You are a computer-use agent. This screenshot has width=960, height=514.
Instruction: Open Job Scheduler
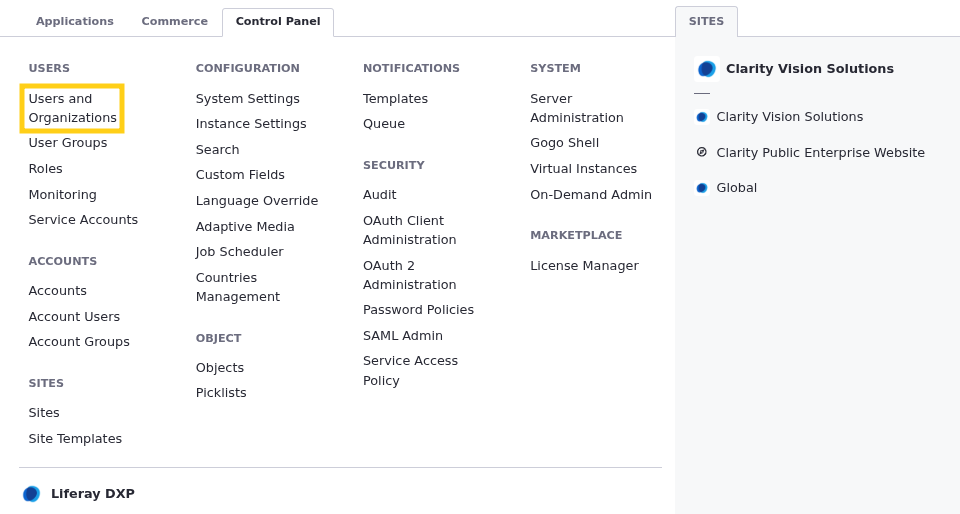(x=239, y=252)
